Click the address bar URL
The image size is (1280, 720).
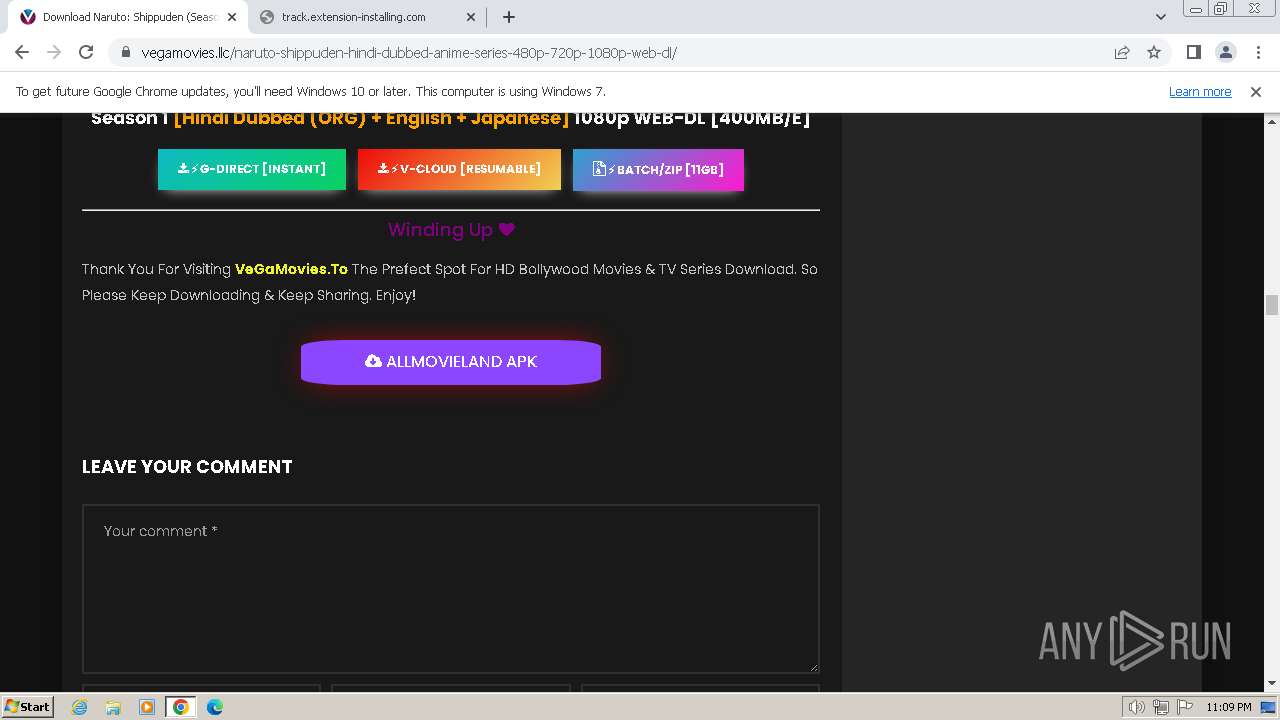(x=409, y=52)
